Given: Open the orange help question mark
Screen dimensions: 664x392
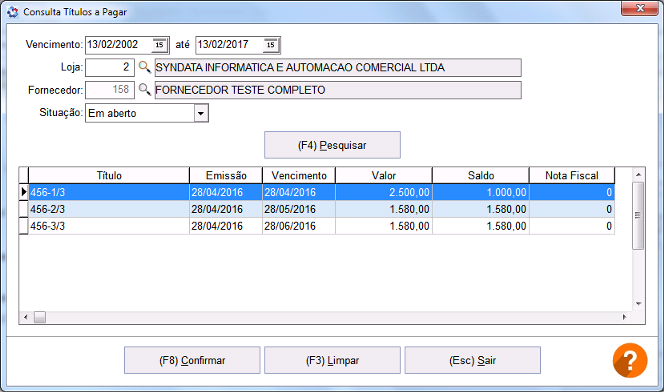Looking at the screenshot, I should [630, 360].
